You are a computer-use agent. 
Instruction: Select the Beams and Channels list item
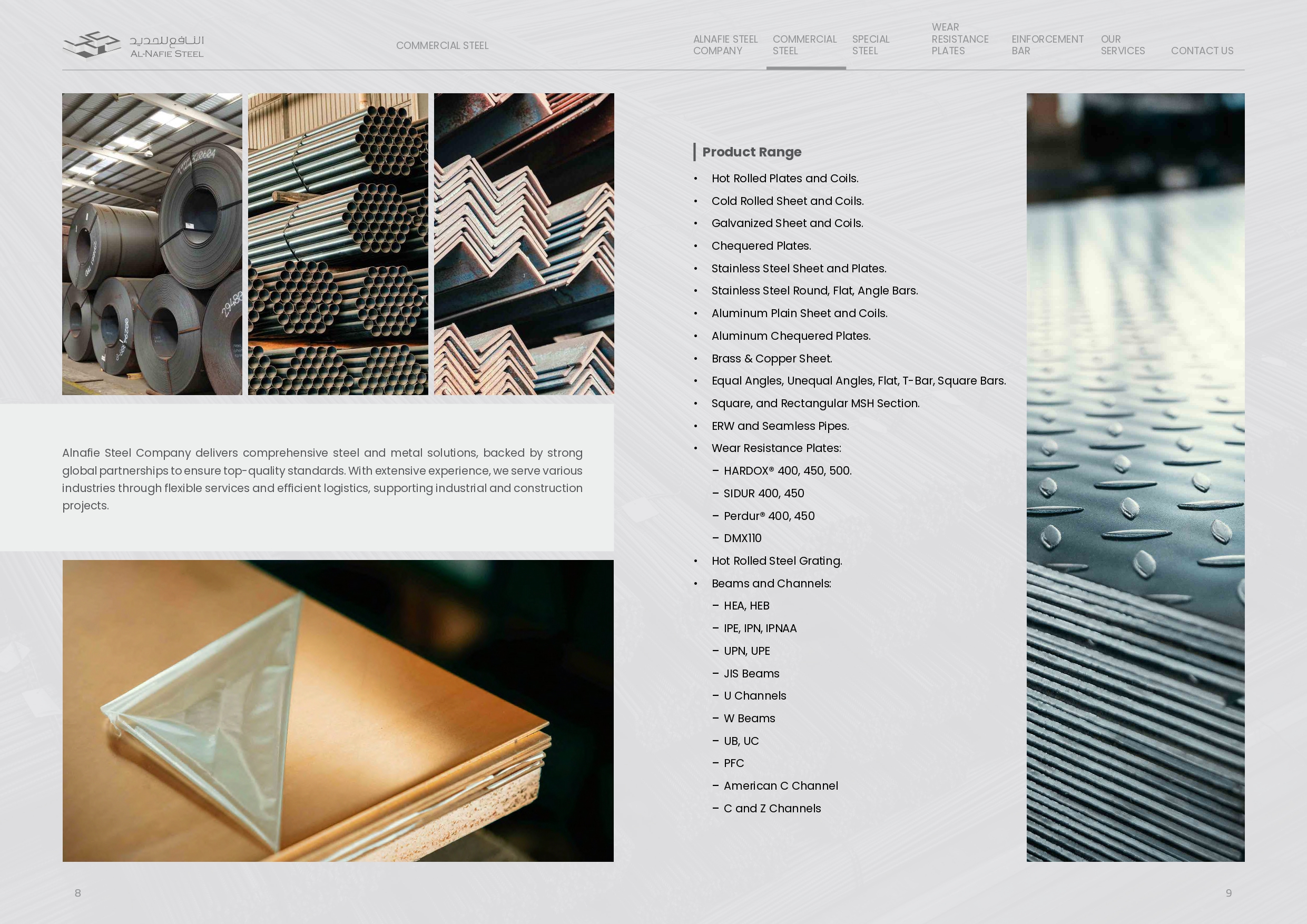click(x=771, y=584)
